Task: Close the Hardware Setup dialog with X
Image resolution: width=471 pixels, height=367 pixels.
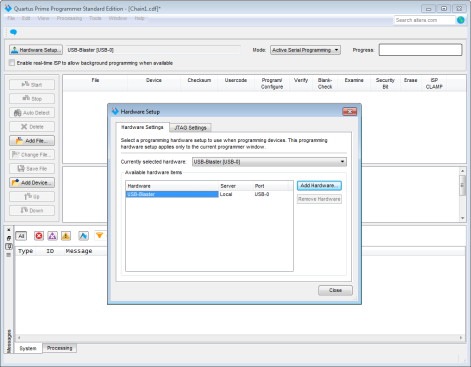Action: point(350,111)
